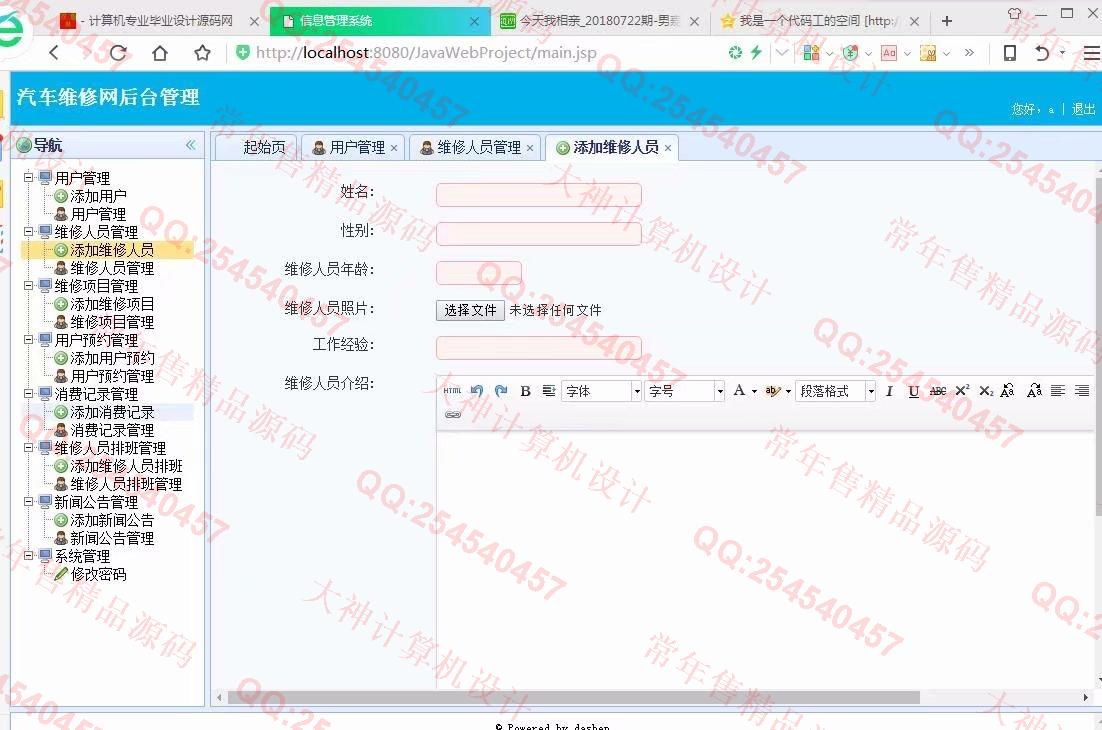Close the 用户管理 tab

(394, 148)
